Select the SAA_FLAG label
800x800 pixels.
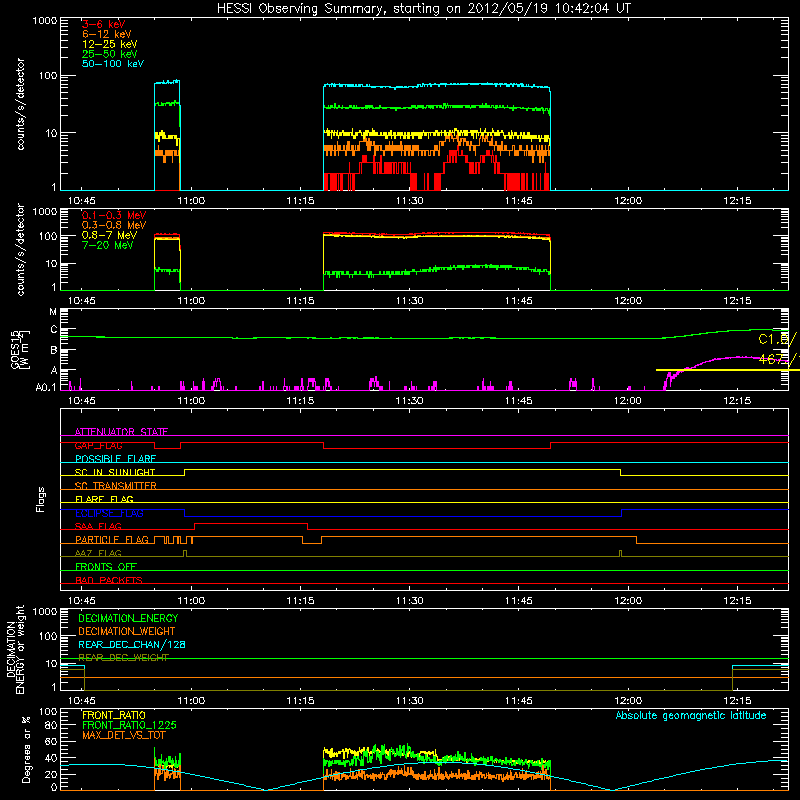98,526
